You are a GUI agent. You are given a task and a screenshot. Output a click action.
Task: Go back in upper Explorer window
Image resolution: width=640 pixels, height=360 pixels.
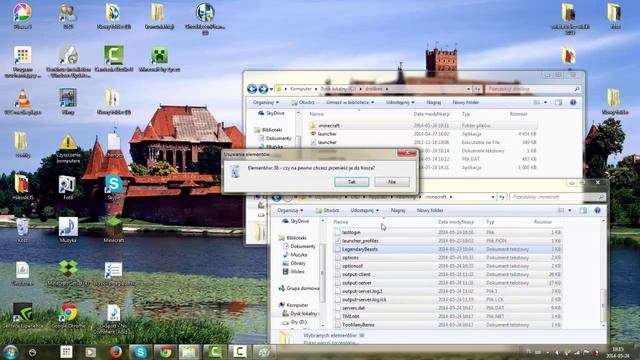click(x=252, y=89)
